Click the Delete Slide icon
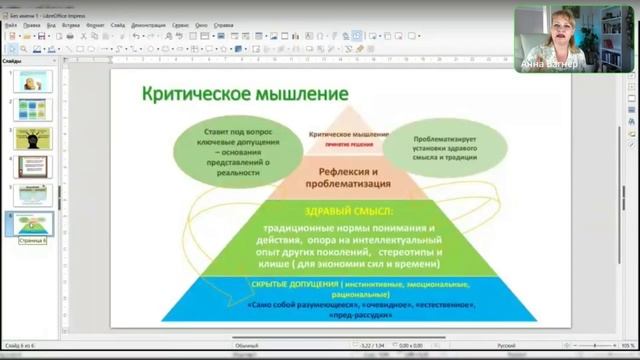Viewport: 640px width, 360px height. coord(398,36)
